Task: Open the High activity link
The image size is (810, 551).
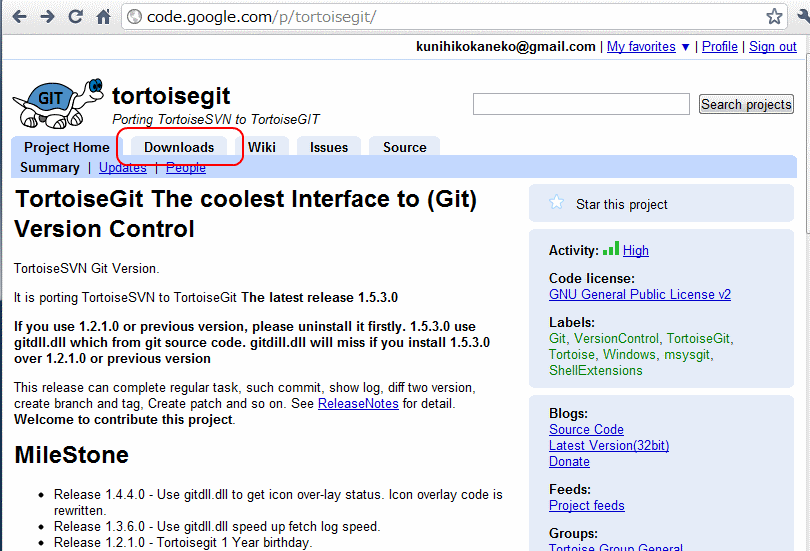Action: [x=635, y=250]
